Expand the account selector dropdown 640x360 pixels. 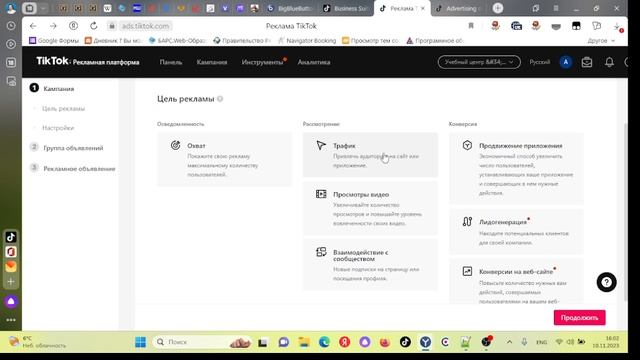(x=479, y=62)
